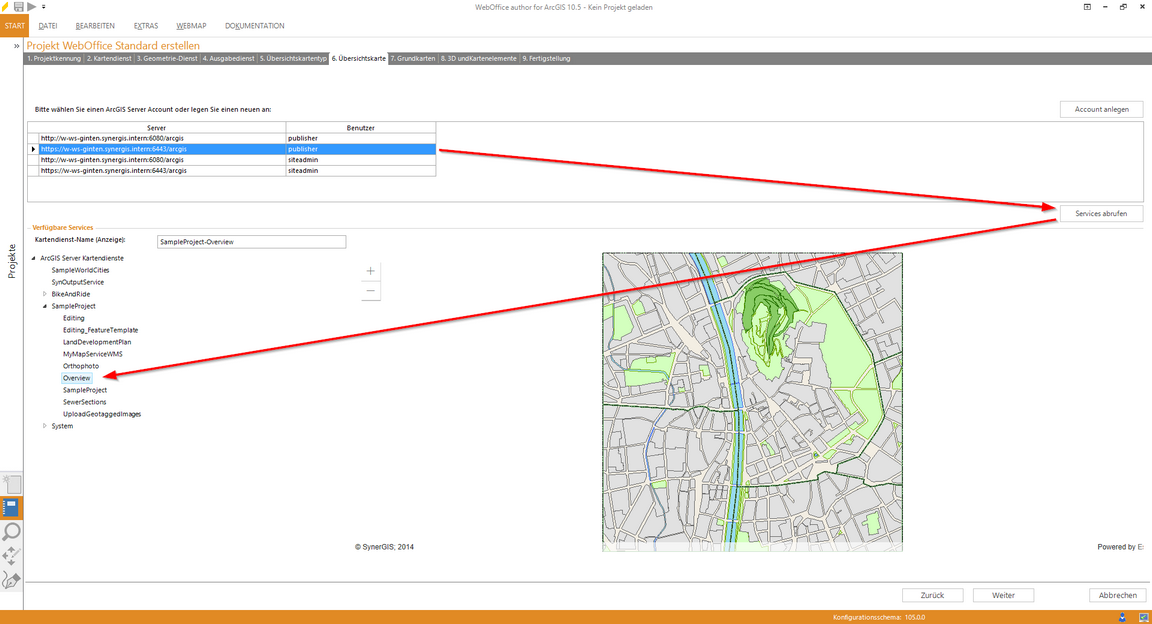Zoom out the map preview with minus button
Image resolution: width=1152 pixels, height=624 pixels.
point(370,291)
